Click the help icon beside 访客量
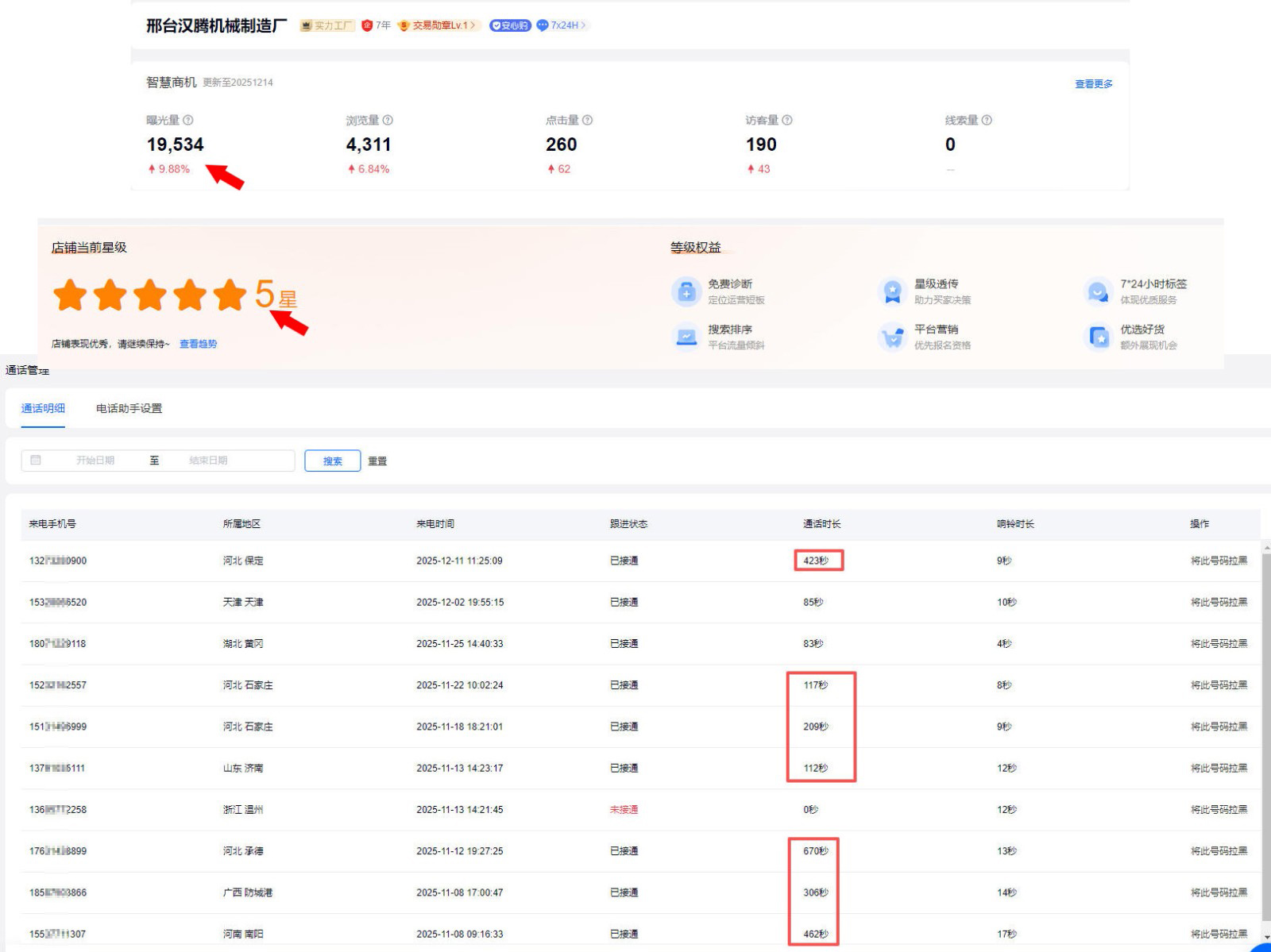 tap(787, 121)
